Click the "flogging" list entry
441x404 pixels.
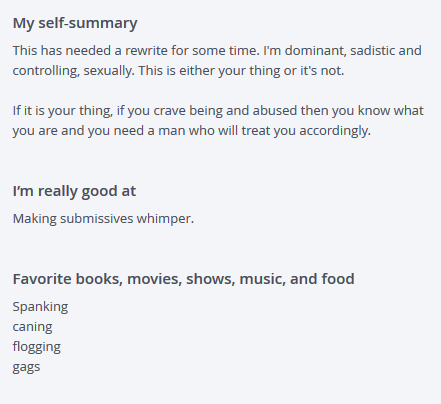coord(37,347)
